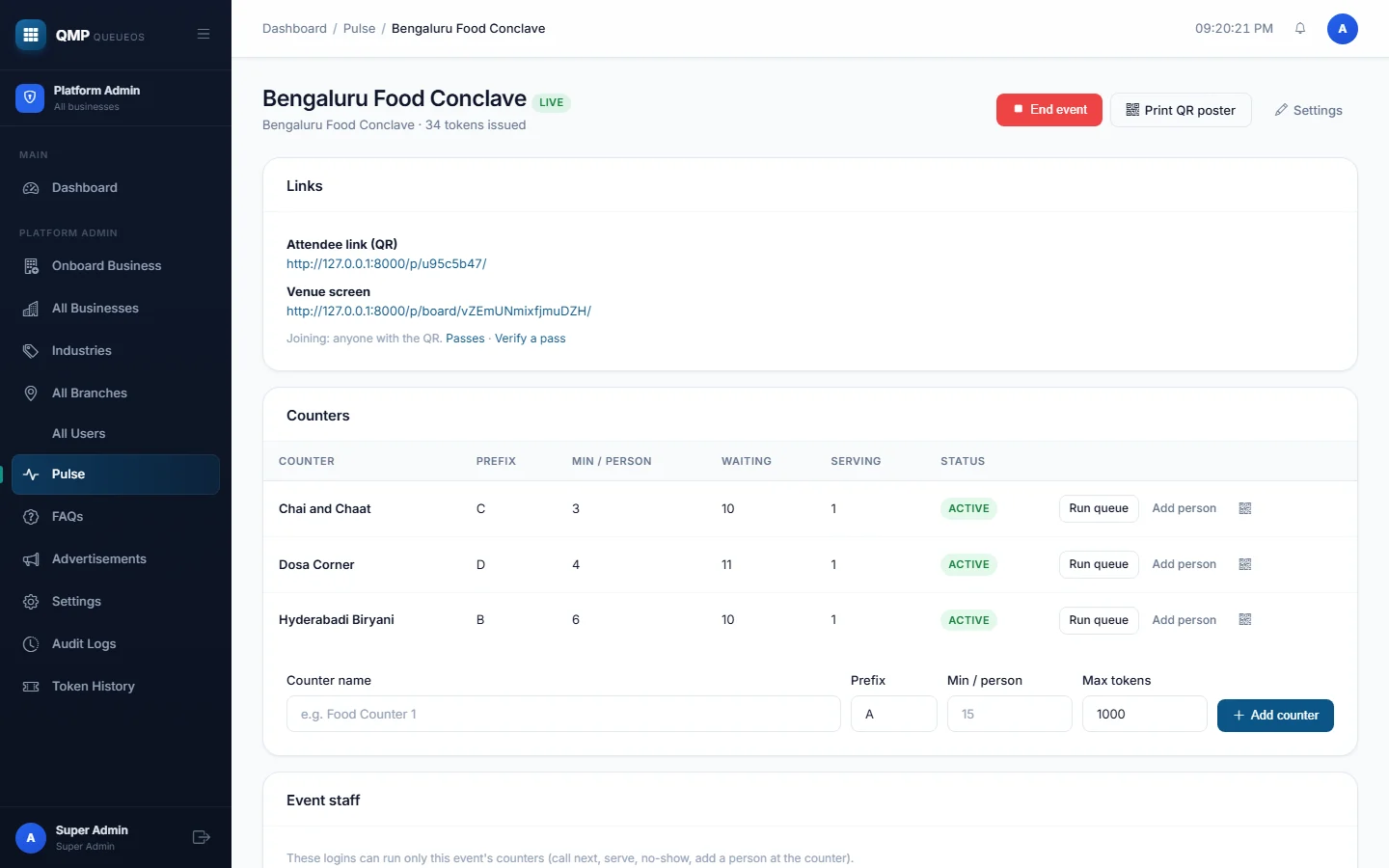Open Dashboard from the sidebar
Viewport: 1389px width, 868px height.
point(116,188)
